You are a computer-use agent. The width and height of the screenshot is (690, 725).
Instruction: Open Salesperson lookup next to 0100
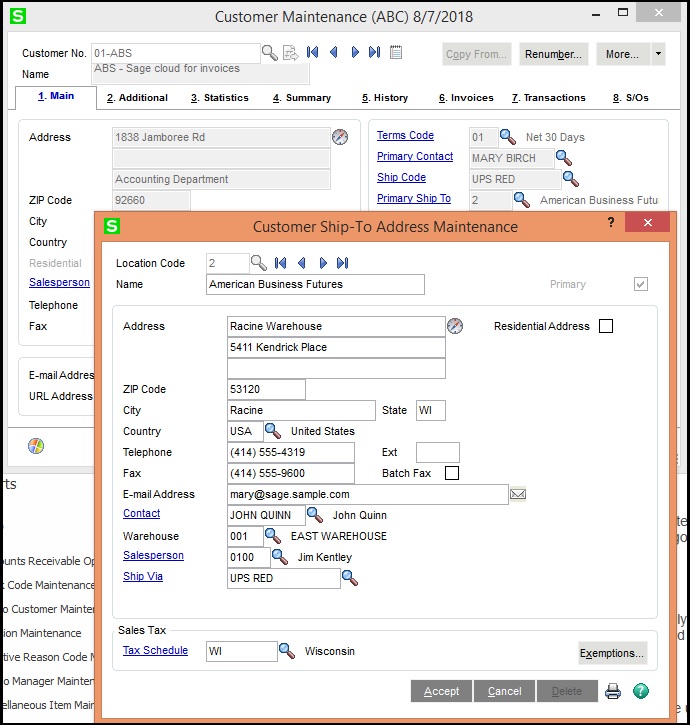[x=280, y=557]
